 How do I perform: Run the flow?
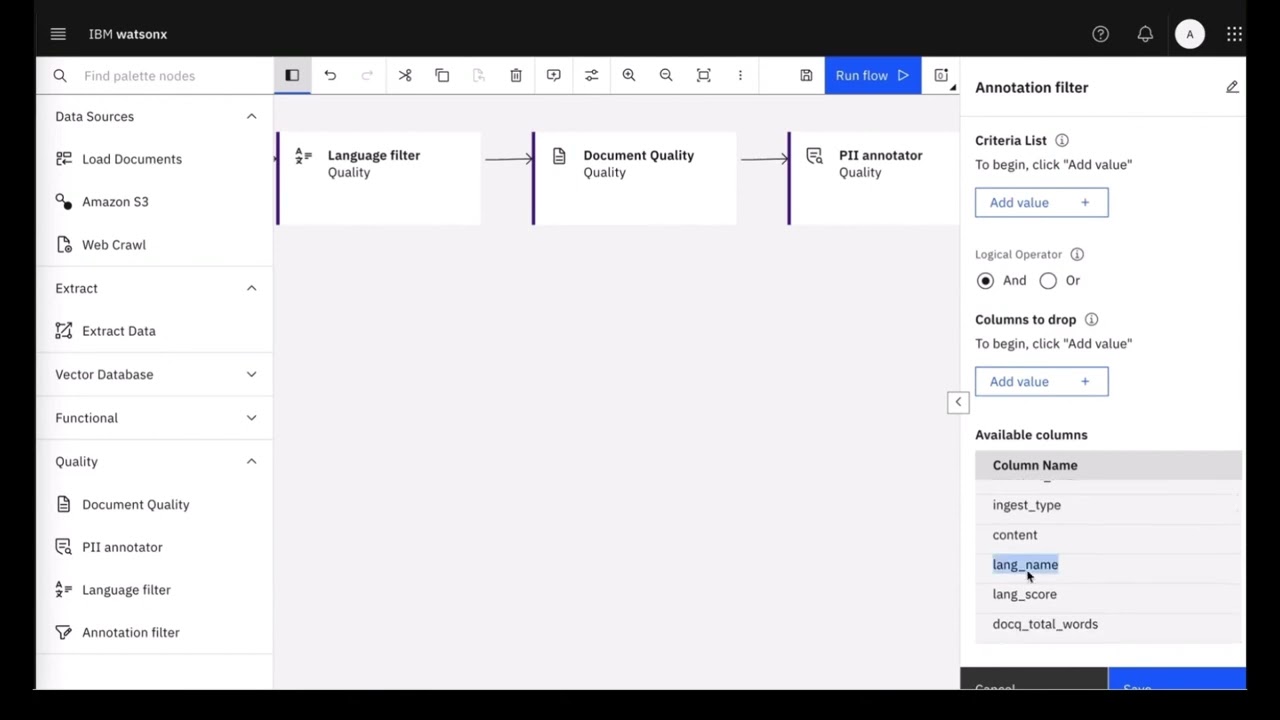[x=872, y=75]
